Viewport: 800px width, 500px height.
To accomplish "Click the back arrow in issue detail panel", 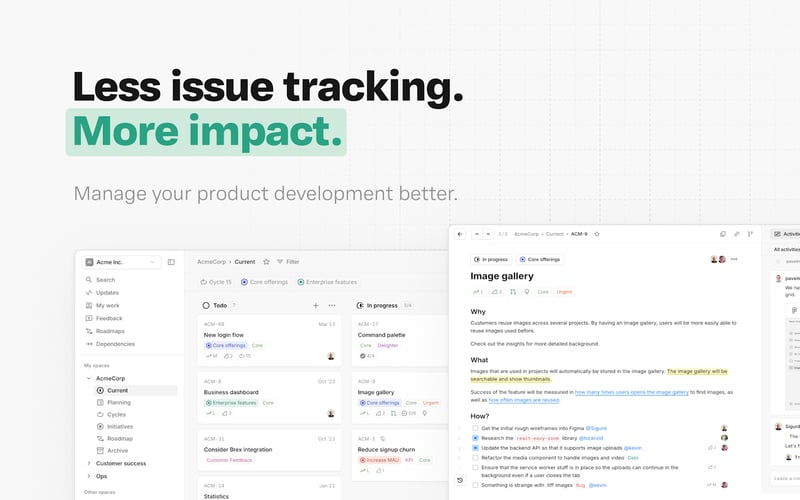I will click(460, 234).
